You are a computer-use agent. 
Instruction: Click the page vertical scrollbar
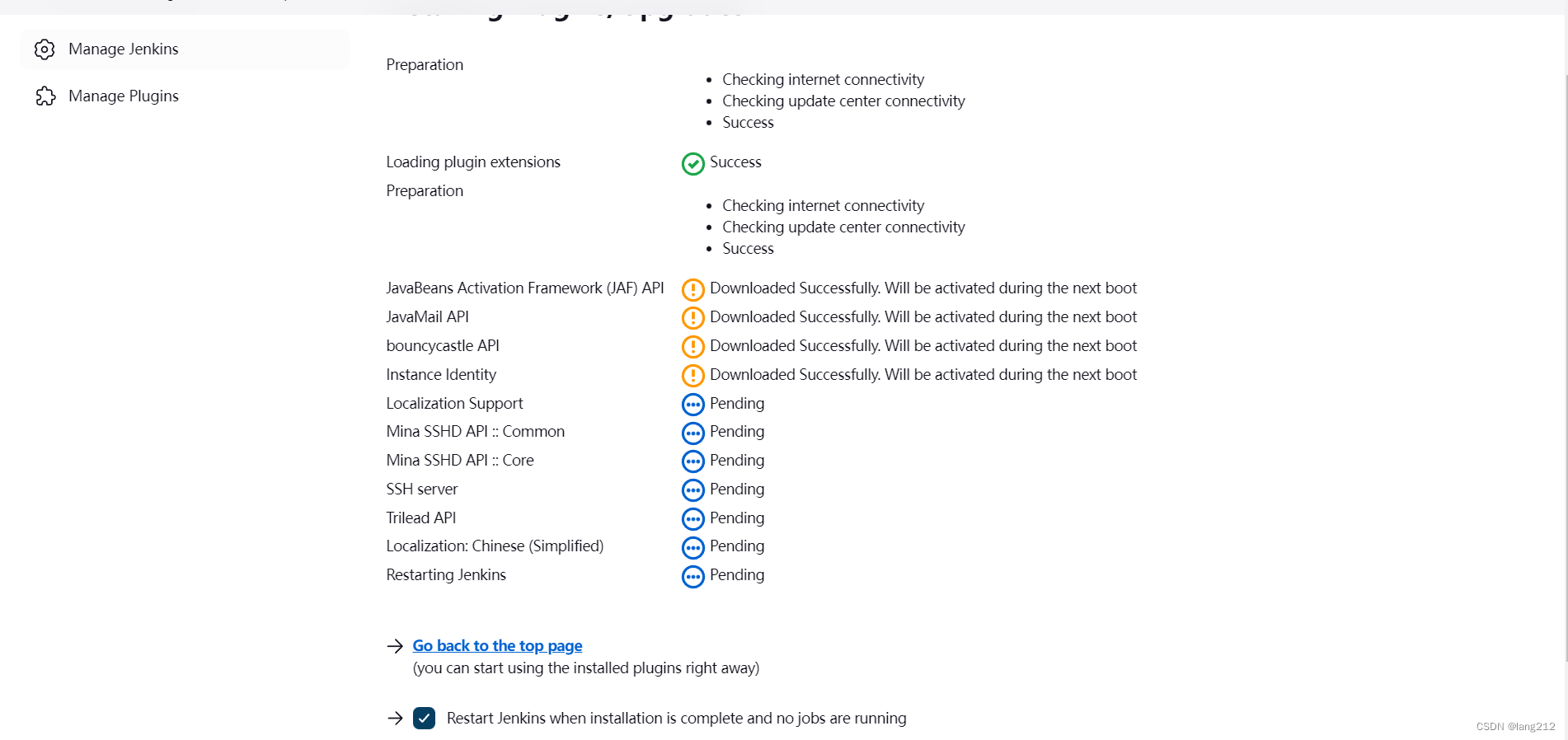pos(1565,367)
